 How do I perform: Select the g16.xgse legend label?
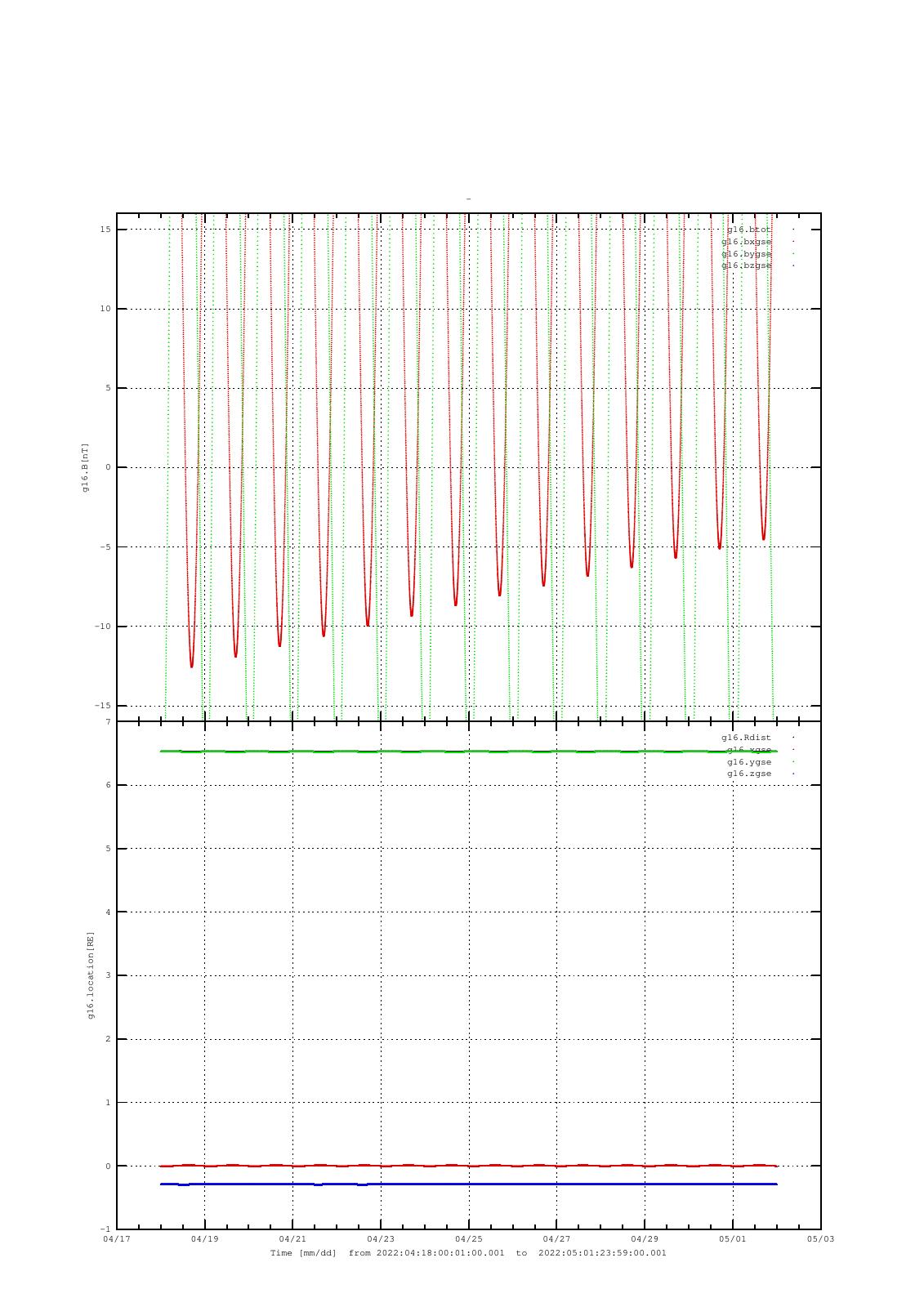[x=749, y=750]
